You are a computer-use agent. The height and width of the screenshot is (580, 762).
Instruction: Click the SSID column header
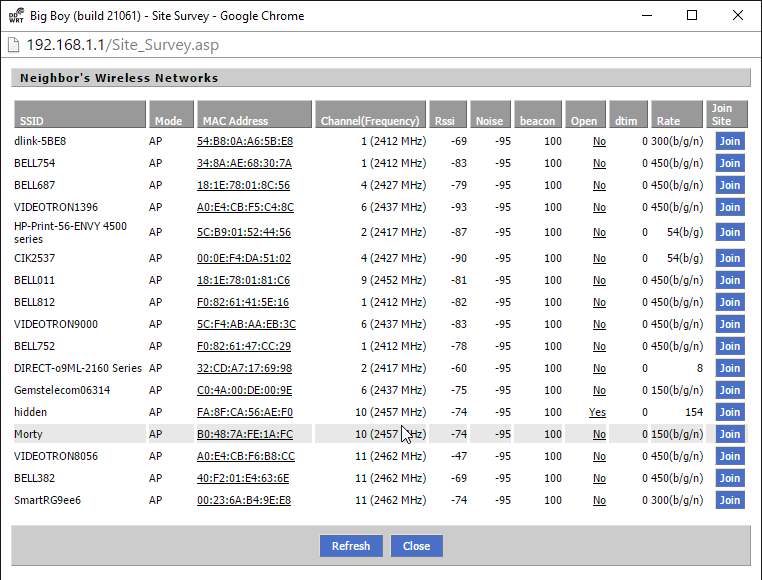tap(80, 114)
